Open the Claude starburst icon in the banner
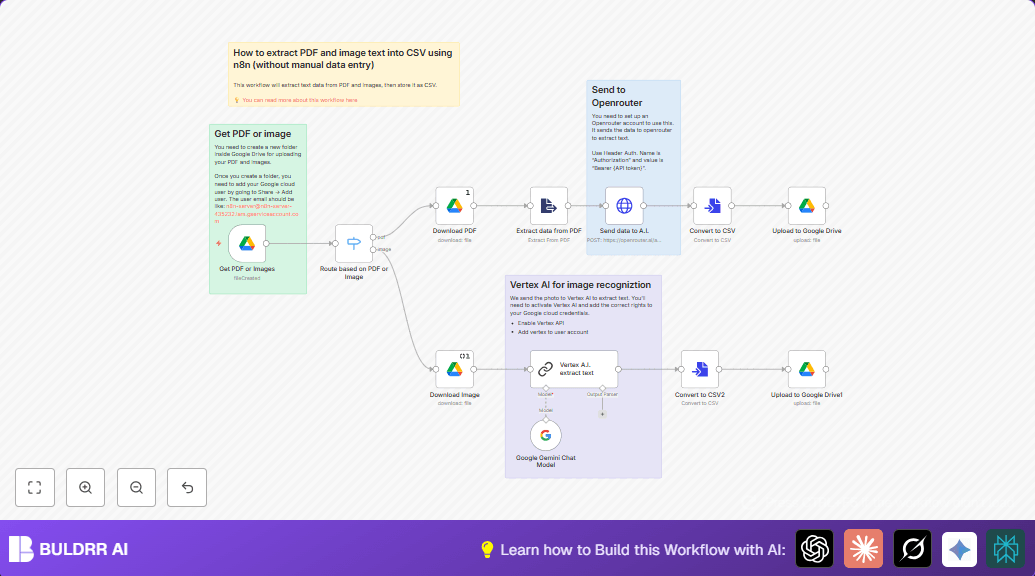Viewport: 1035px width, 576px height. click(x=863, y=548)
